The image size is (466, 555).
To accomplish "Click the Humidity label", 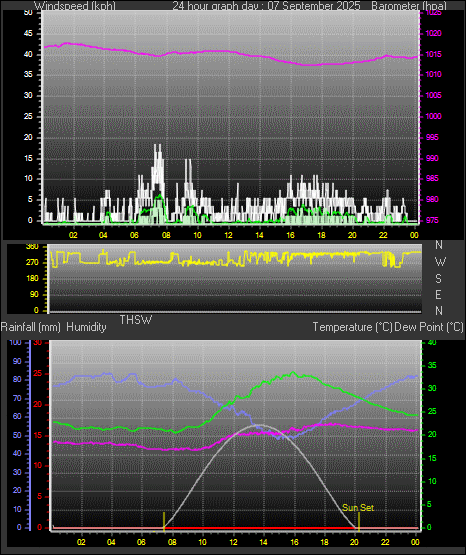I will (86, 327).
